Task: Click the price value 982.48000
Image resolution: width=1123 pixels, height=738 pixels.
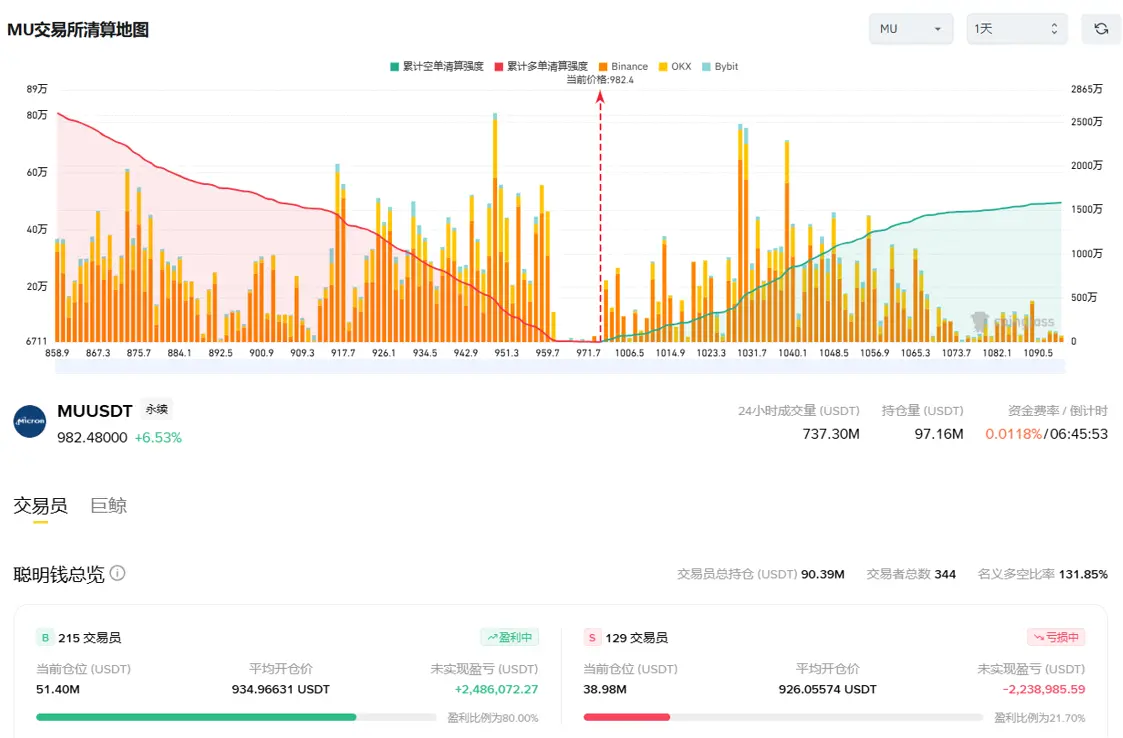Action: tap(92, 438)
